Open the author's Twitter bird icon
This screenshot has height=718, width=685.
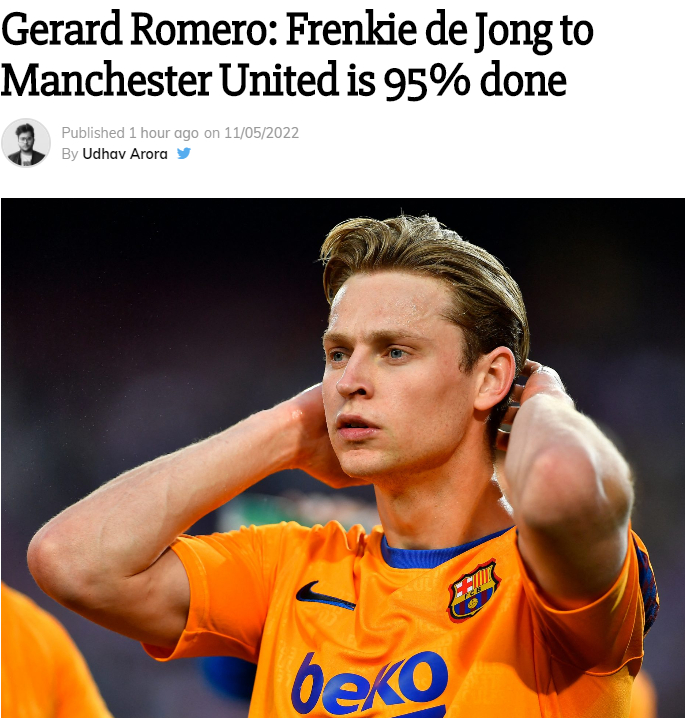184,153
